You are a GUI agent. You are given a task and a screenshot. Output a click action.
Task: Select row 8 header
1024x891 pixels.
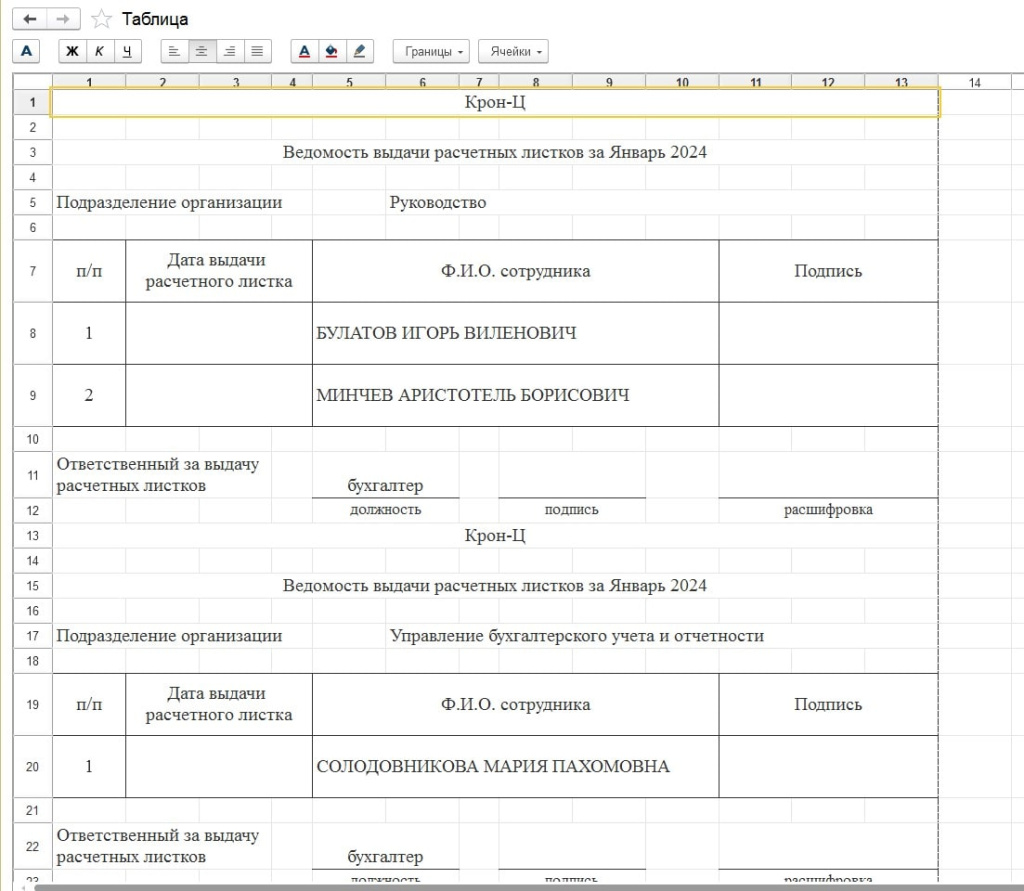tap(33, 333)
